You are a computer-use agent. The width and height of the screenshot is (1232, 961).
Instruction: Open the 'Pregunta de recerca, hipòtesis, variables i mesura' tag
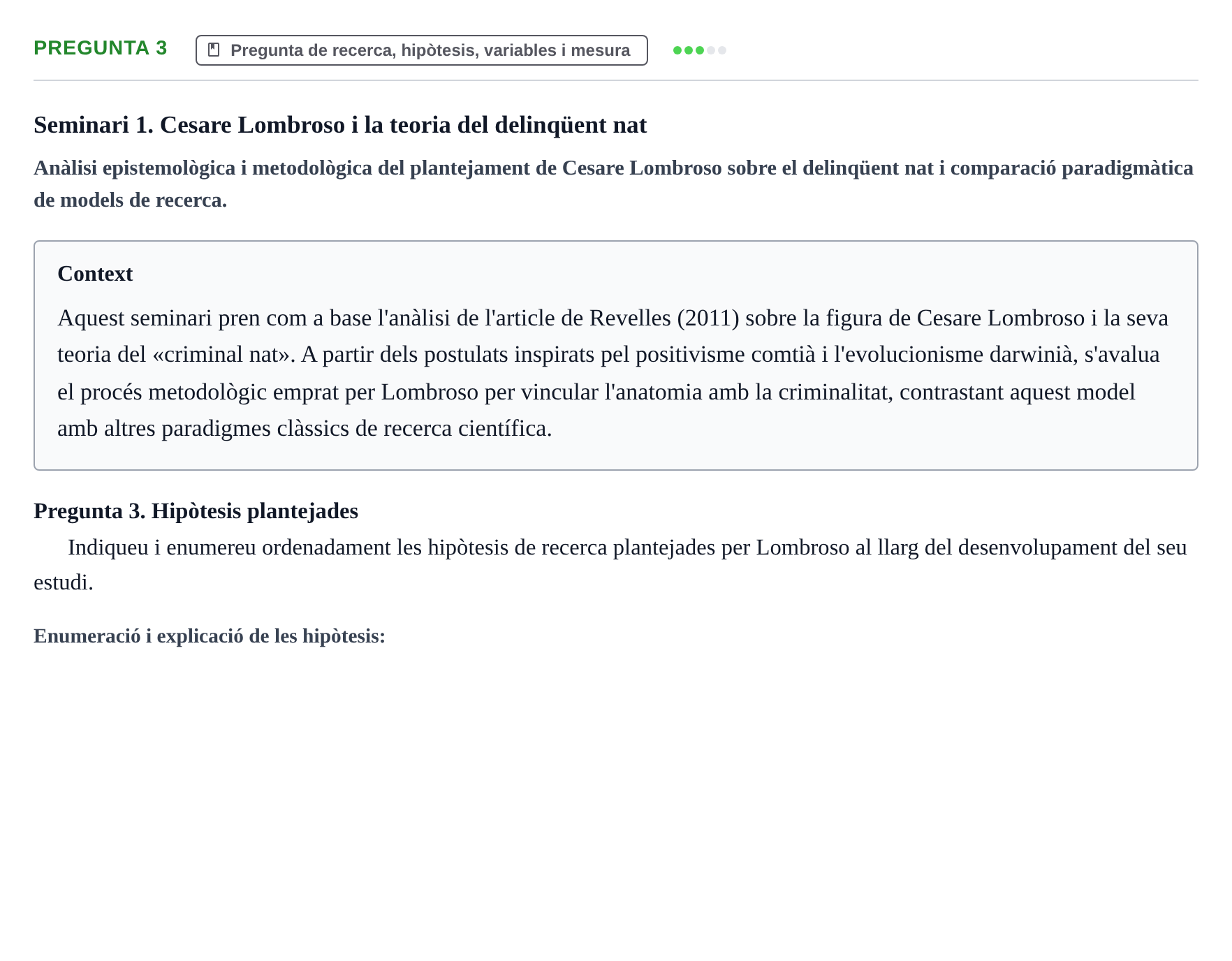point(422,50)
